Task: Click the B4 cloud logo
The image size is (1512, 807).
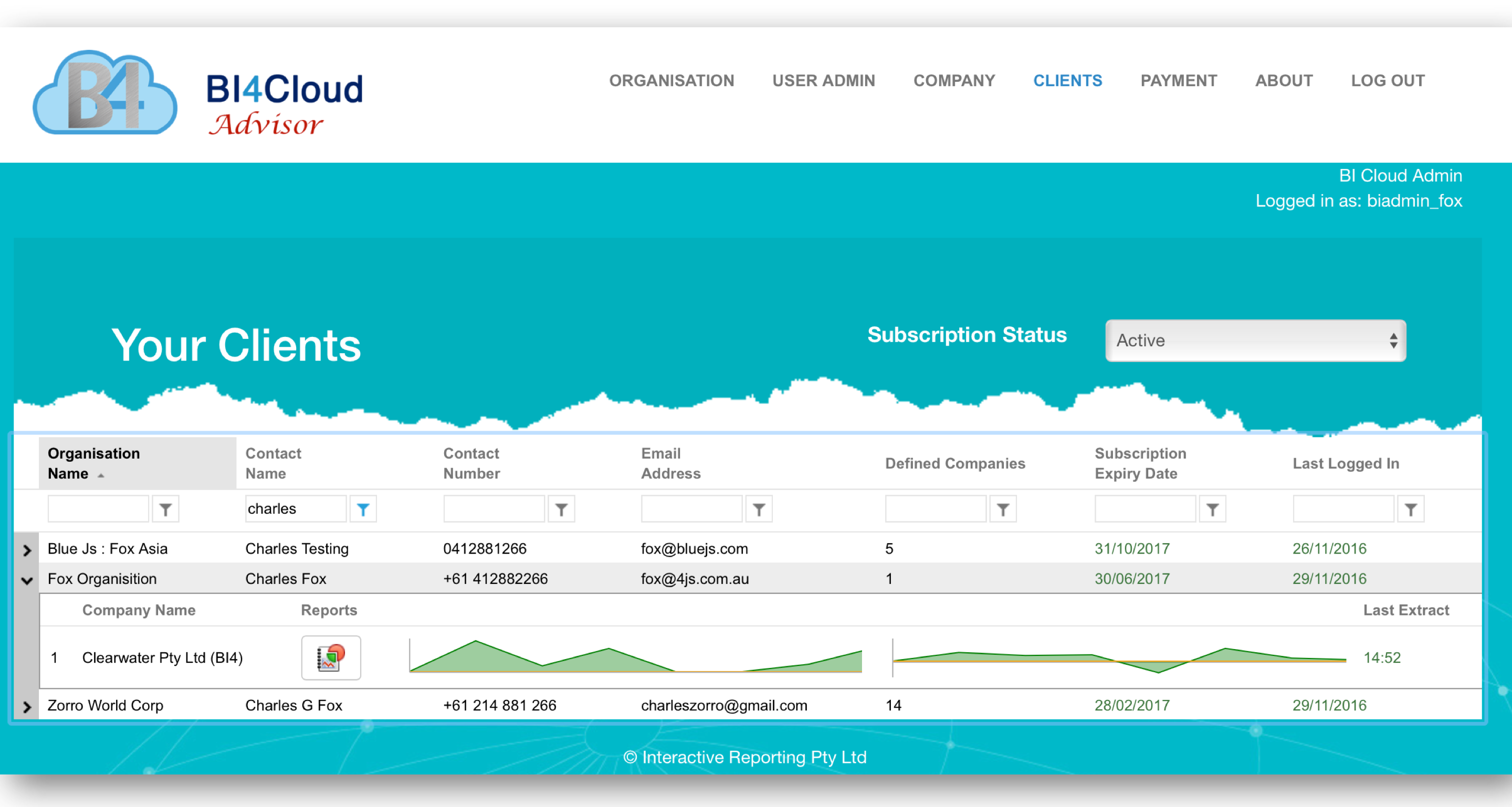Action: (x=104, y=93)
